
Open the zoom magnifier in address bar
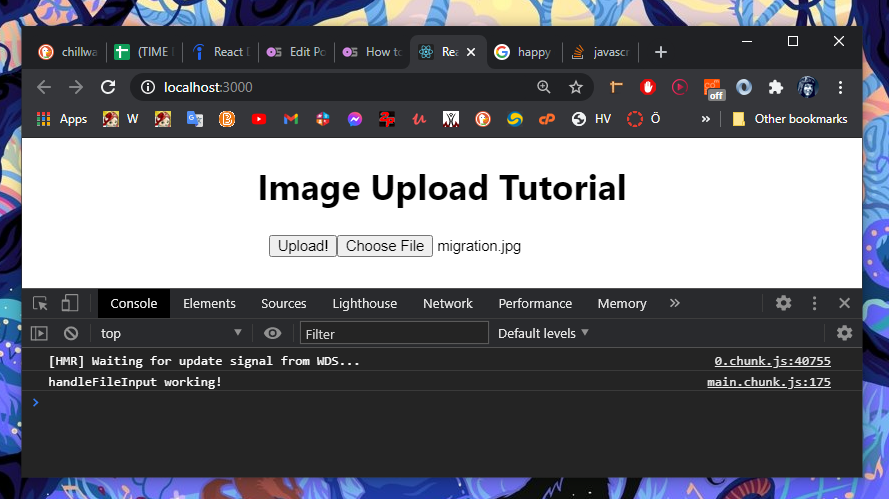544,87
